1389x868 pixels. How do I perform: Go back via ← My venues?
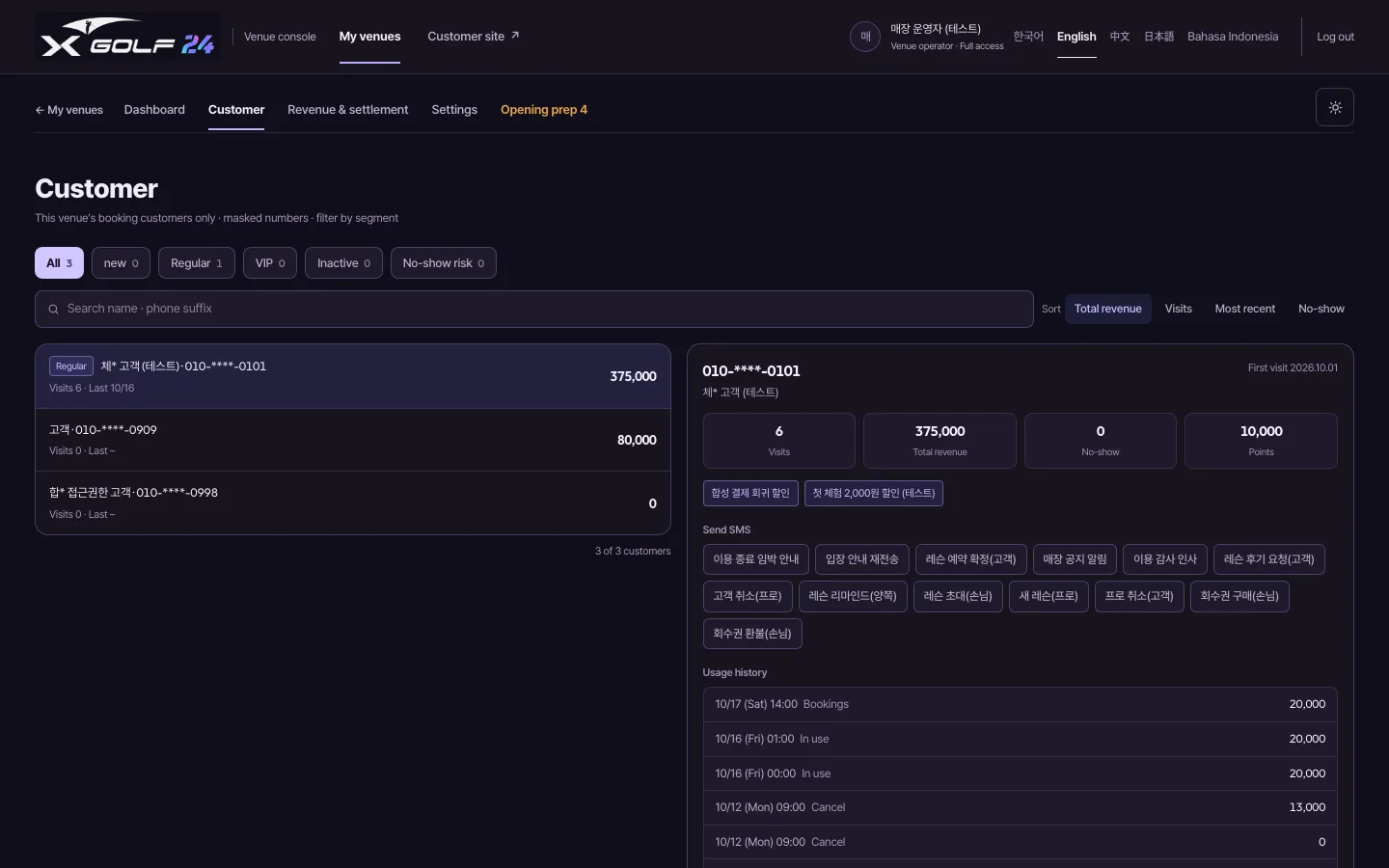click(69, 110)
